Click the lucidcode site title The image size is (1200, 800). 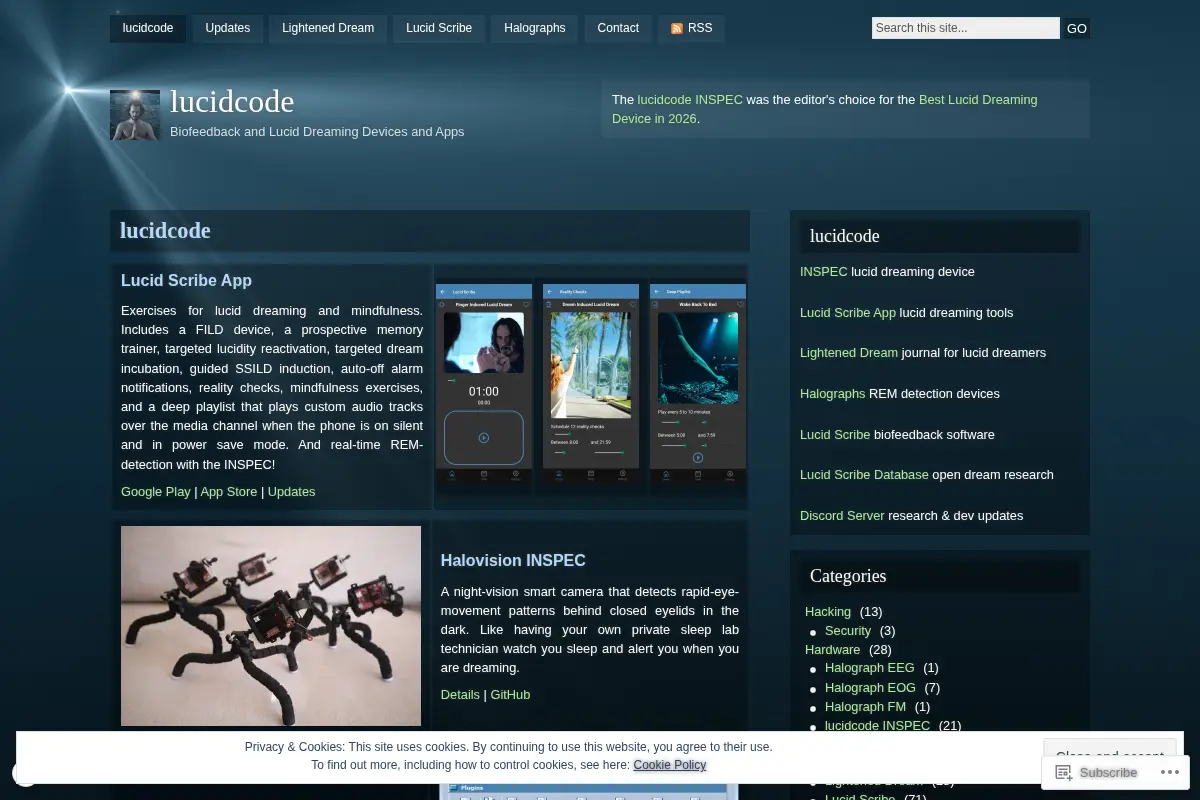[x=232, y=102]
